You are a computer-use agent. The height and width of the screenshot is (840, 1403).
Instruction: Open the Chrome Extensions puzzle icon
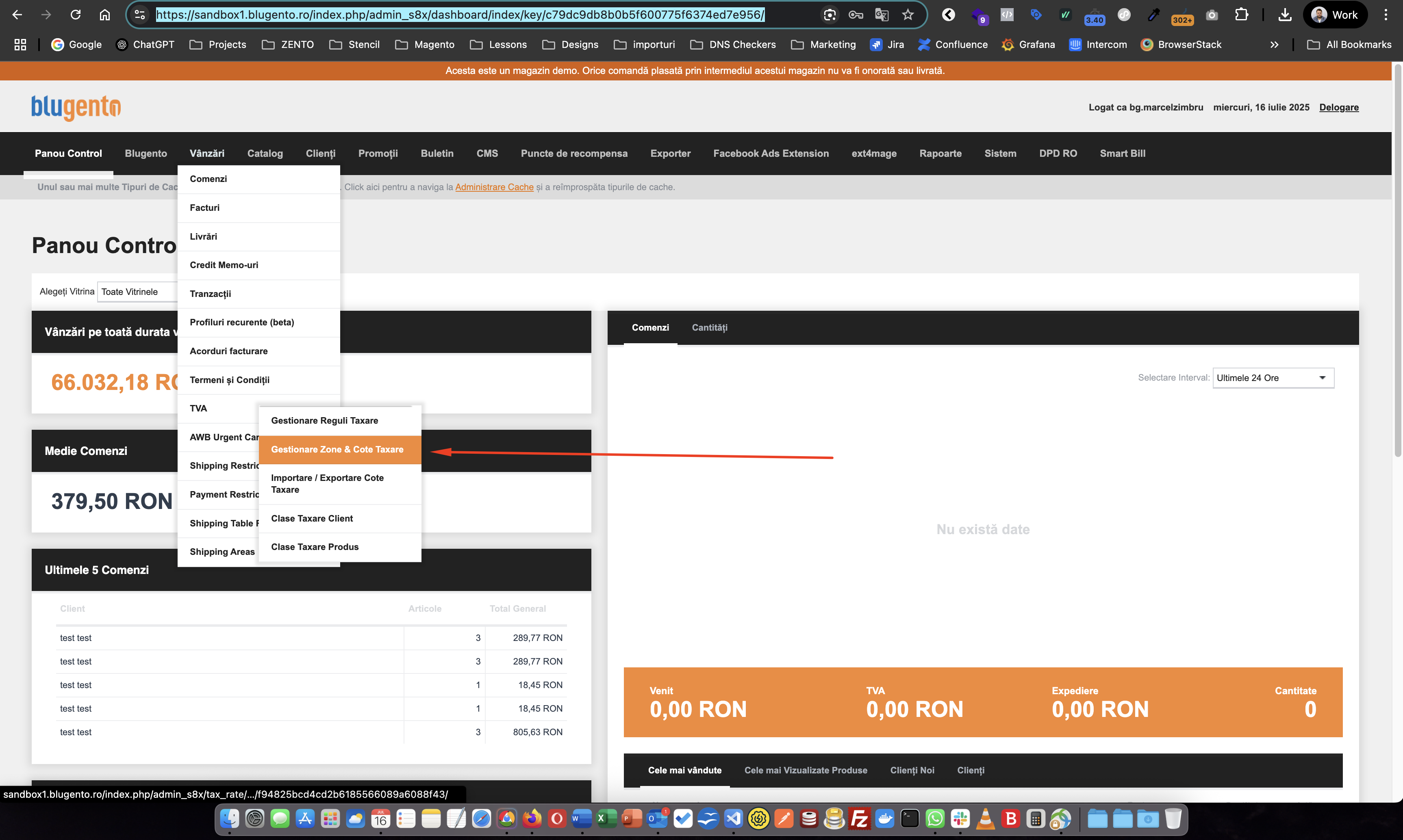coord(1242,15)
